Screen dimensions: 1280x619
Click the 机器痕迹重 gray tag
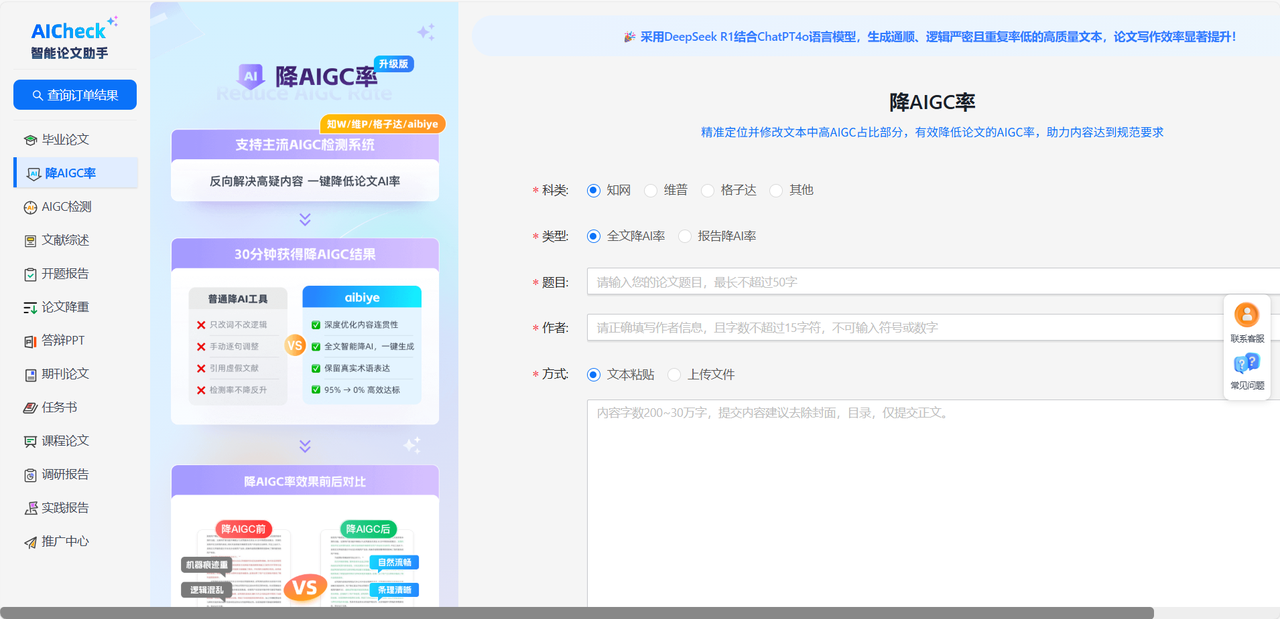pyautogui.click(x=206, y=565)
